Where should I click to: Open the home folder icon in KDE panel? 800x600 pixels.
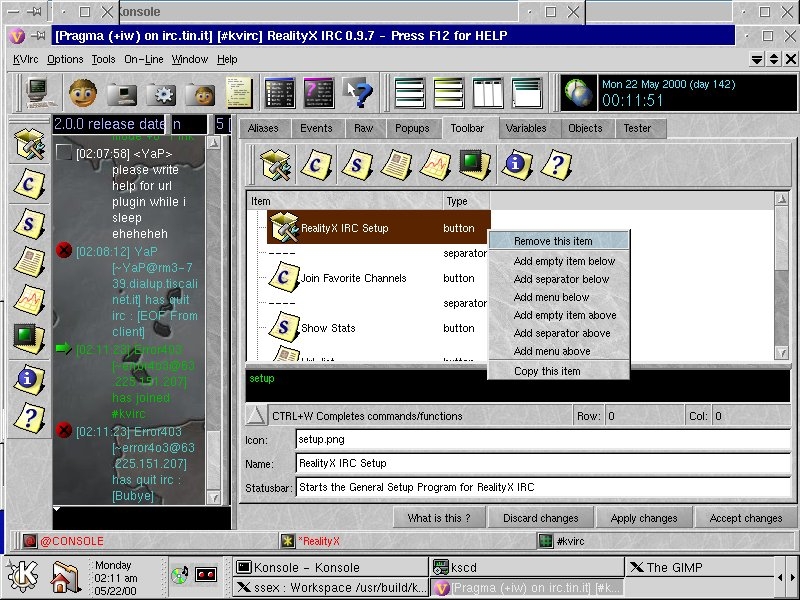tap(65, 578)
